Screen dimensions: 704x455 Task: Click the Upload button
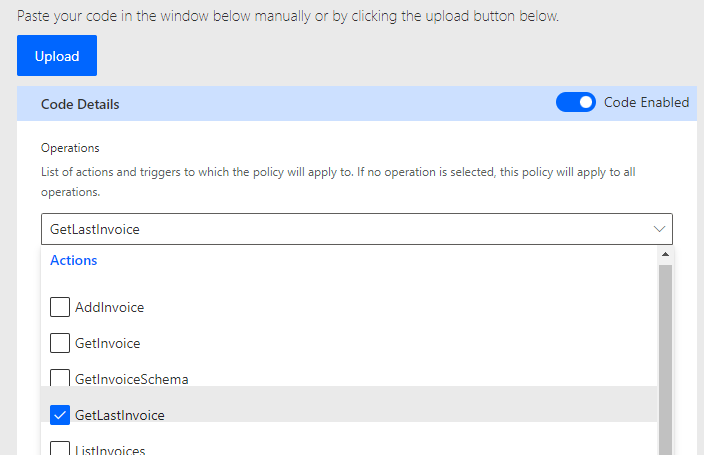[57, 56]
